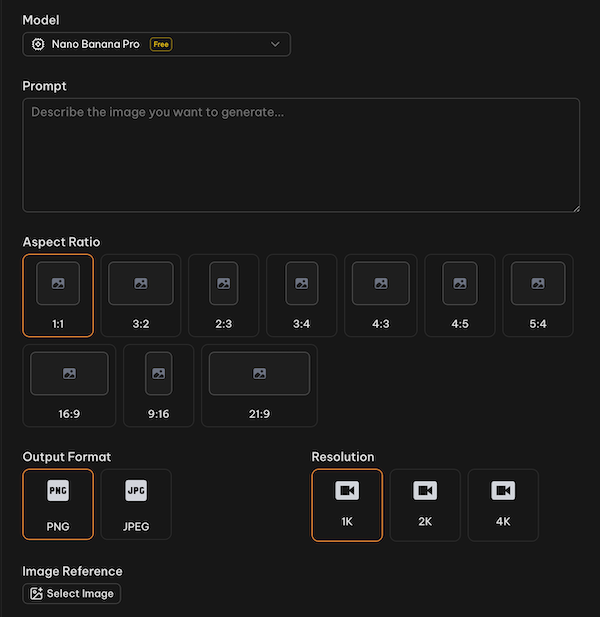Click the Free badge in model selector

[x=160, y=44]
